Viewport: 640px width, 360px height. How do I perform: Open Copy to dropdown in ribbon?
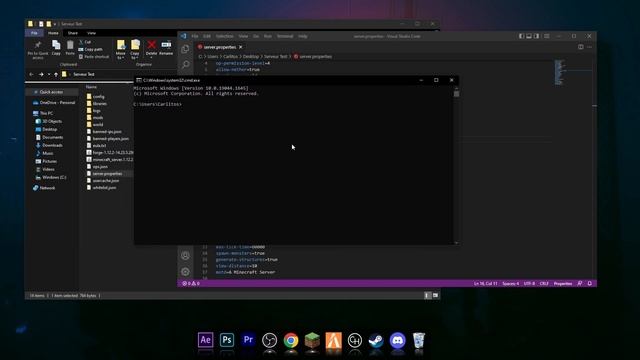point(135,50)
